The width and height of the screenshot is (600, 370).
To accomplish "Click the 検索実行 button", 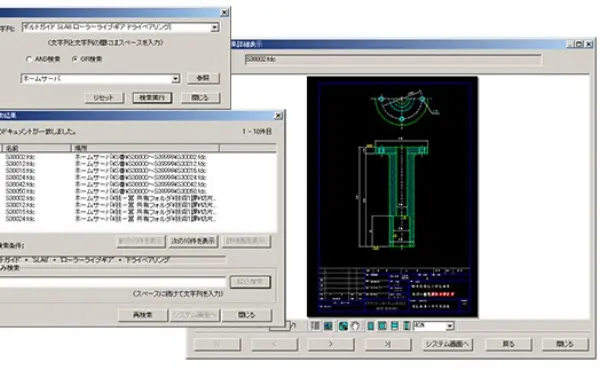I will 152,98.
